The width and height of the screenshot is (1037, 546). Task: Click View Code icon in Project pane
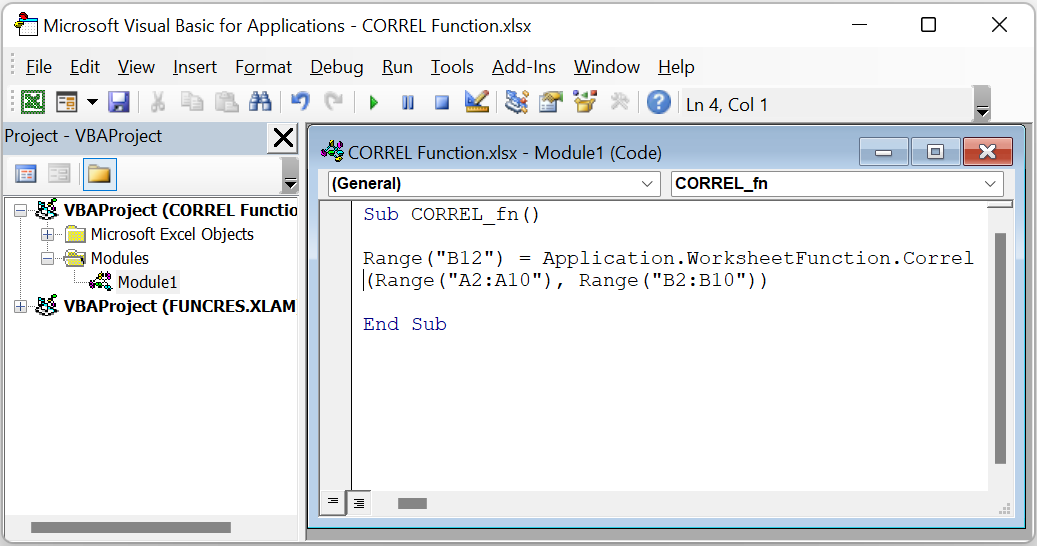(x=26, y=175)
